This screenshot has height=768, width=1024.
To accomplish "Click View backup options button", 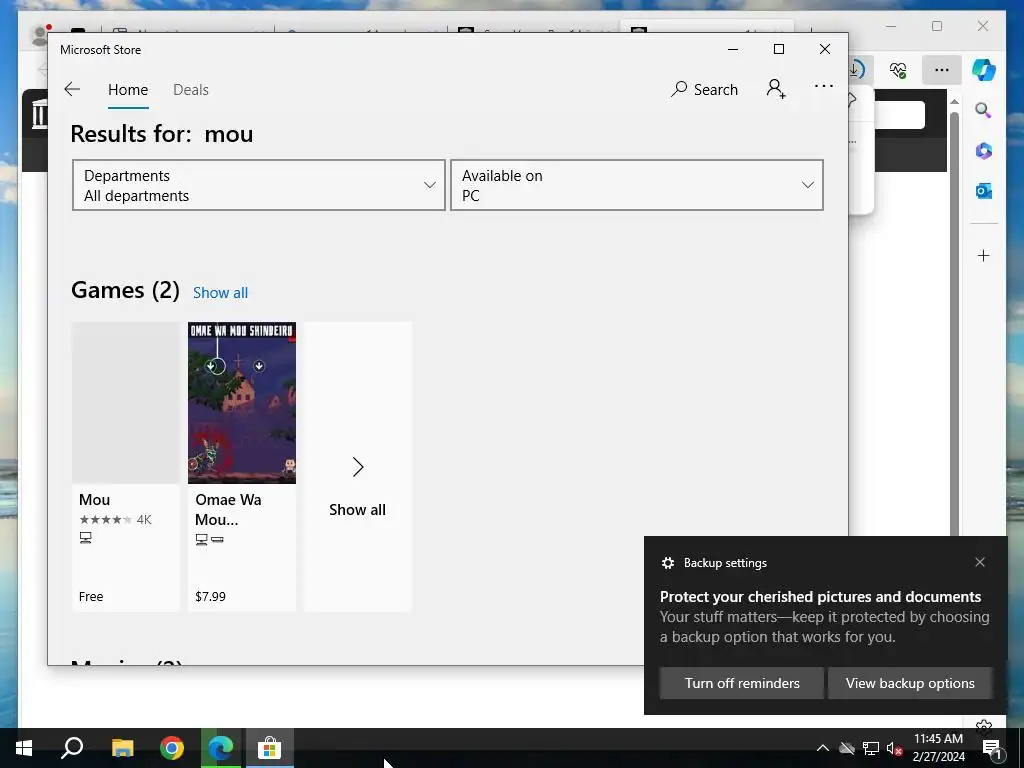I will (x=910, y=683).
